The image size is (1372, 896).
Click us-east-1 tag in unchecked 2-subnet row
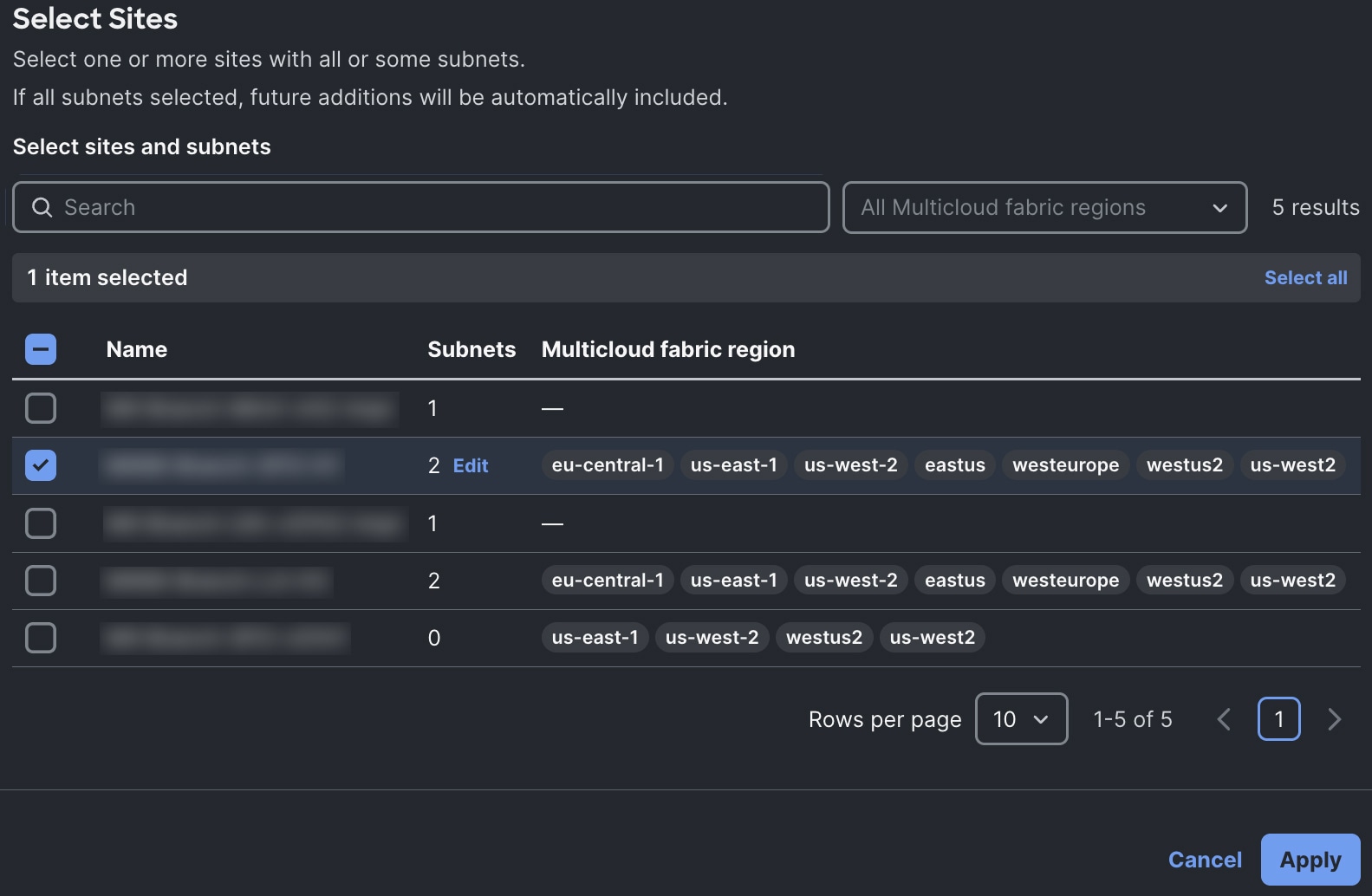click(x=734, y=581)
